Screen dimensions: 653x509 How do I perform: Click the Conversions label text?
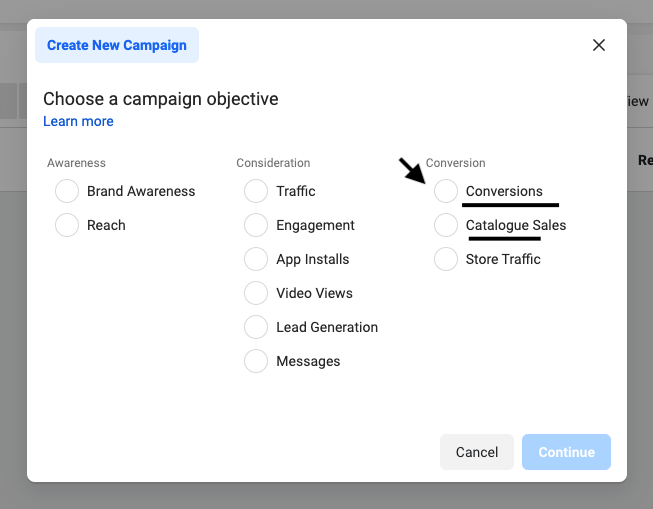[x=504, y=191]
